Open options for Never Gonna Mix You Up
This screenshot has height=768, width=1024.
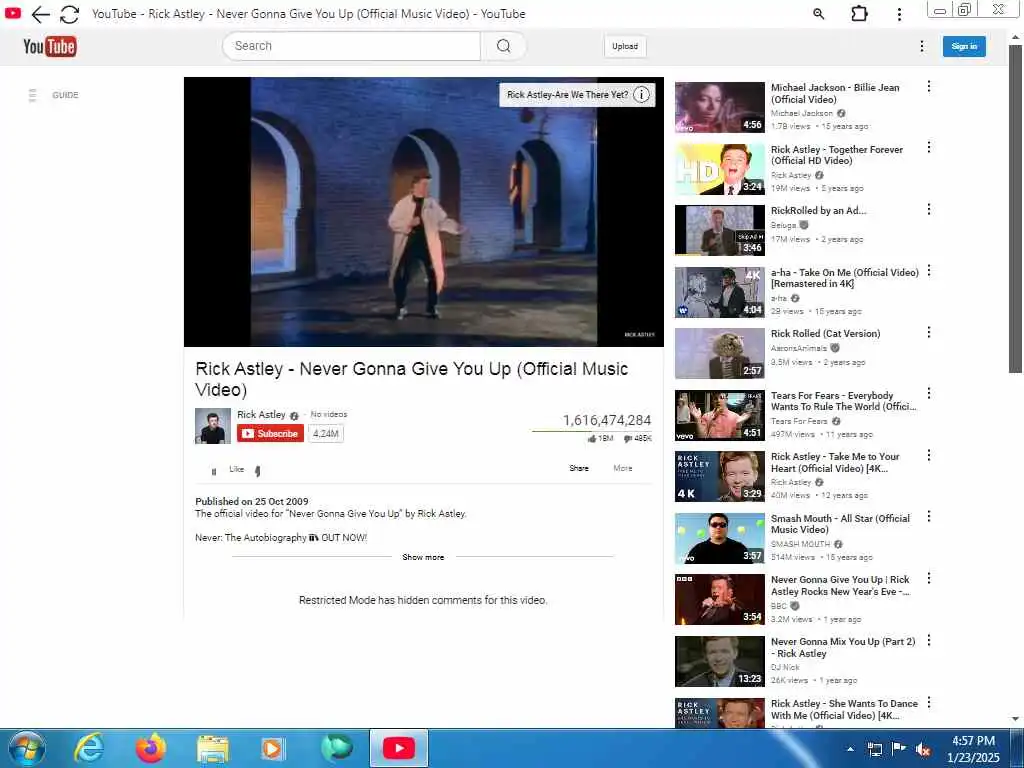point(929,641)
